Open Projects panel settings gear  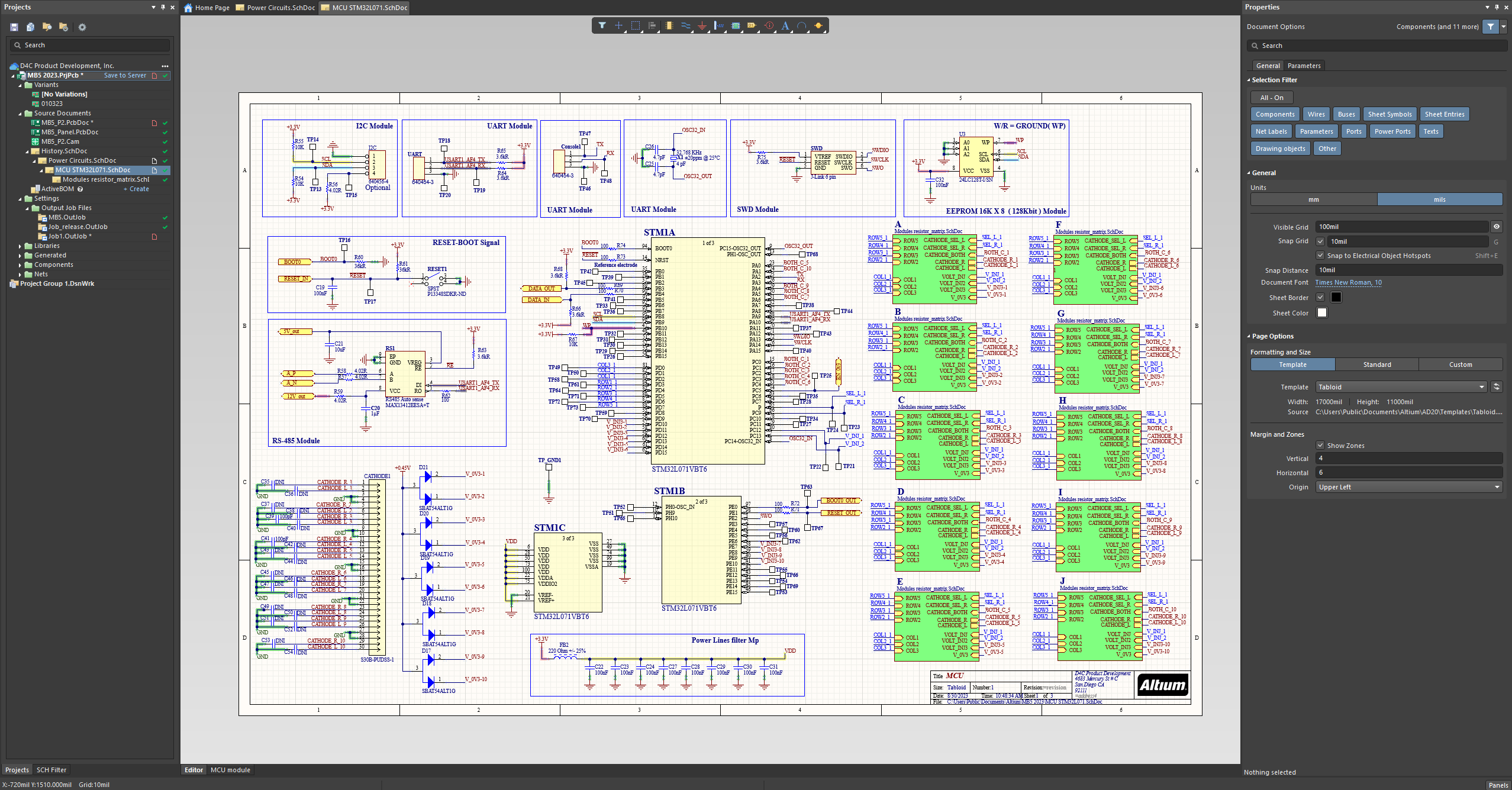(x=82, y=27)
